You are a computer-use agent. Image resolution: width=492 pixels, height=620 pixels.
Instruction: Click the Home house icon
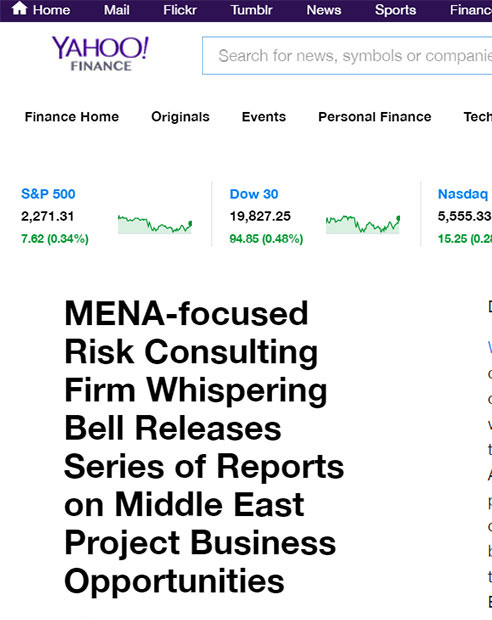click(19, 8)
